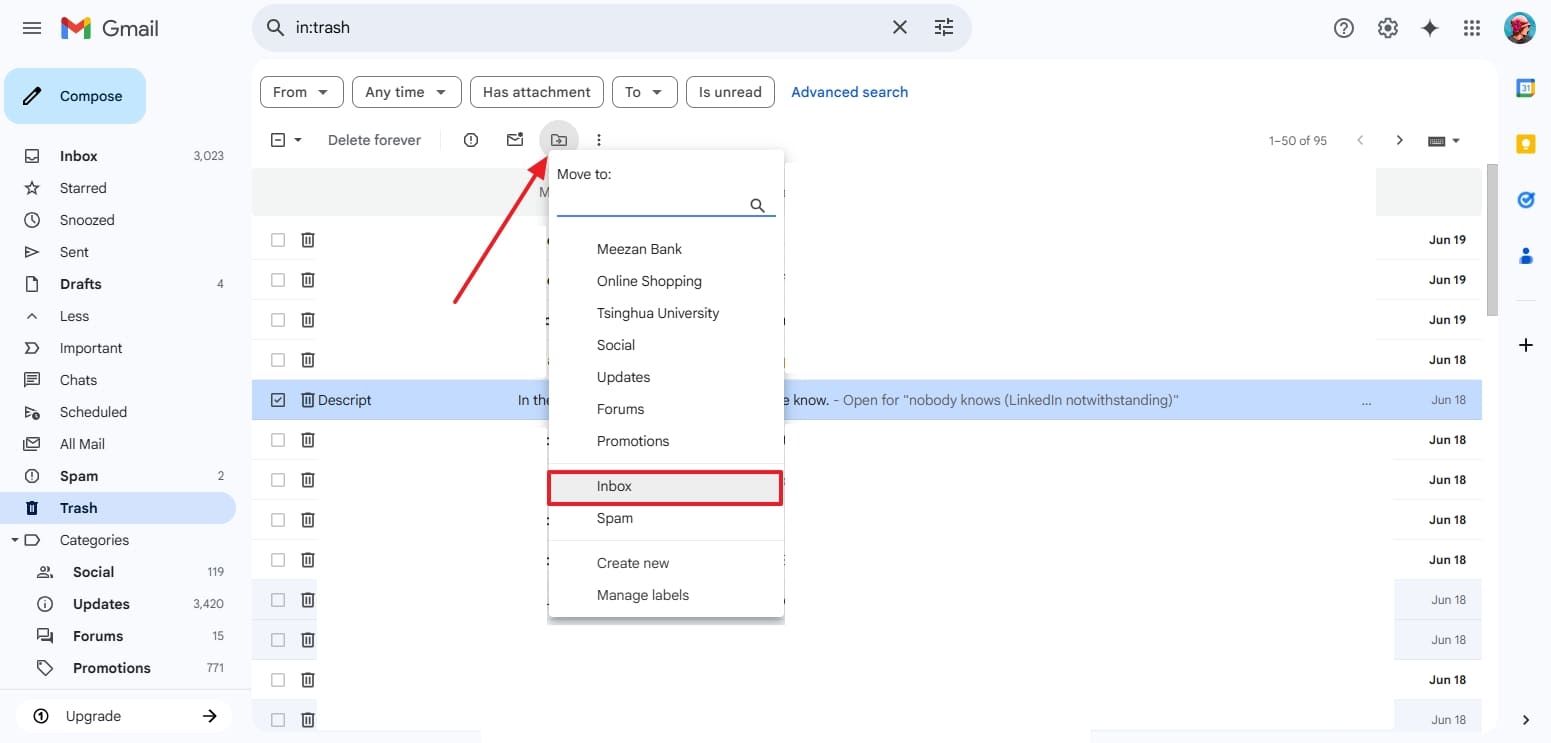Clear the search query using the X

coord(899,27)
